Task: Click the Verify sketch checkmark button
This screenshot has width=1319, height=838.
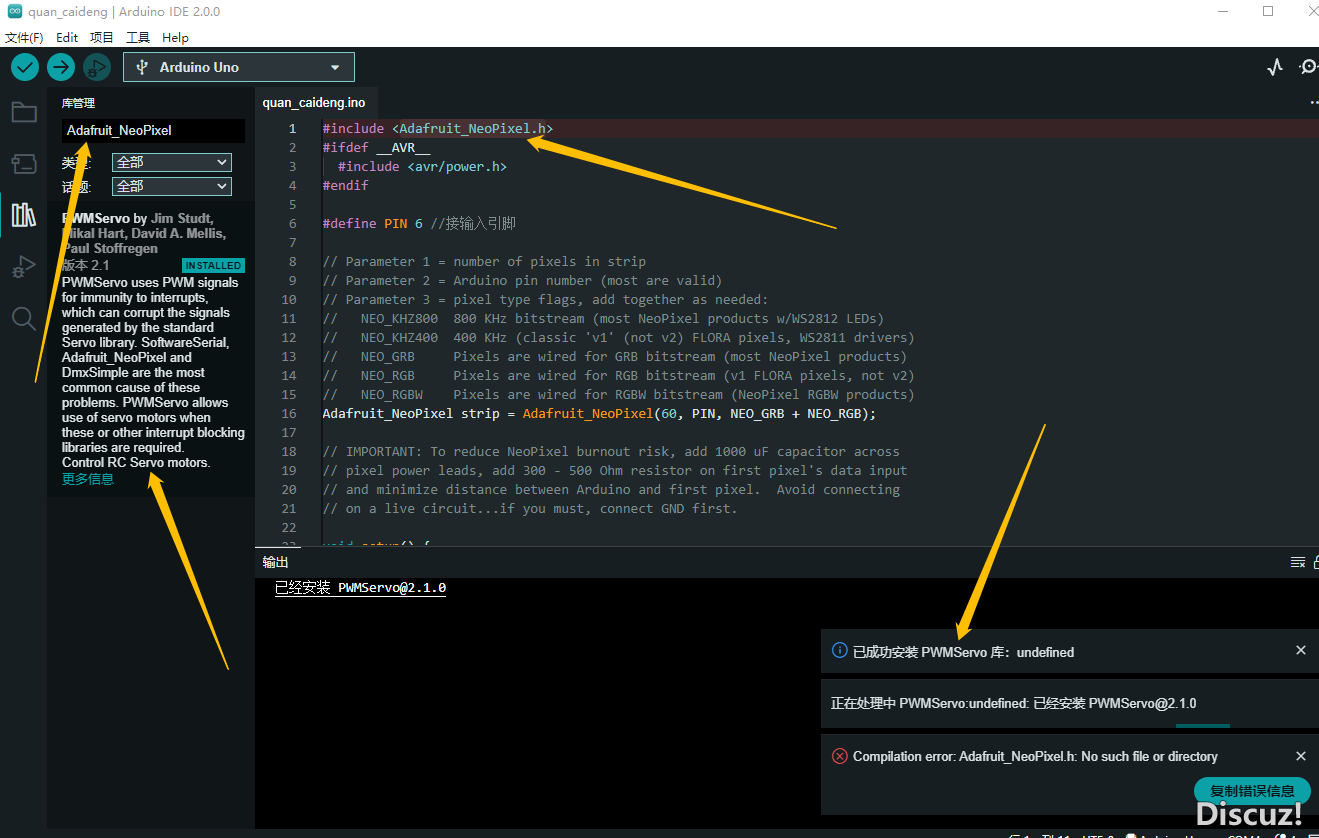Action: pyautogui.click(x=25, y=67)
